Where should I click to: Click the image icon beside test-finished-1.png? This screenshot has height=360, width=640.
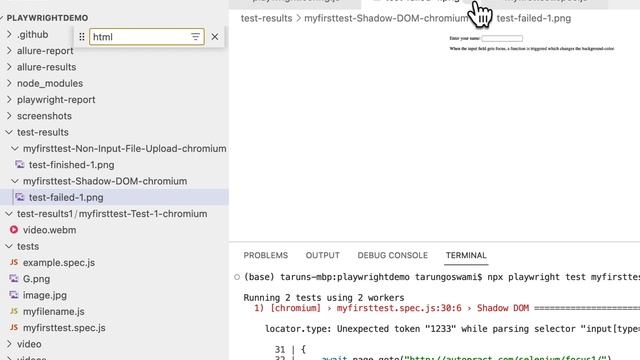tap(20, 164)
